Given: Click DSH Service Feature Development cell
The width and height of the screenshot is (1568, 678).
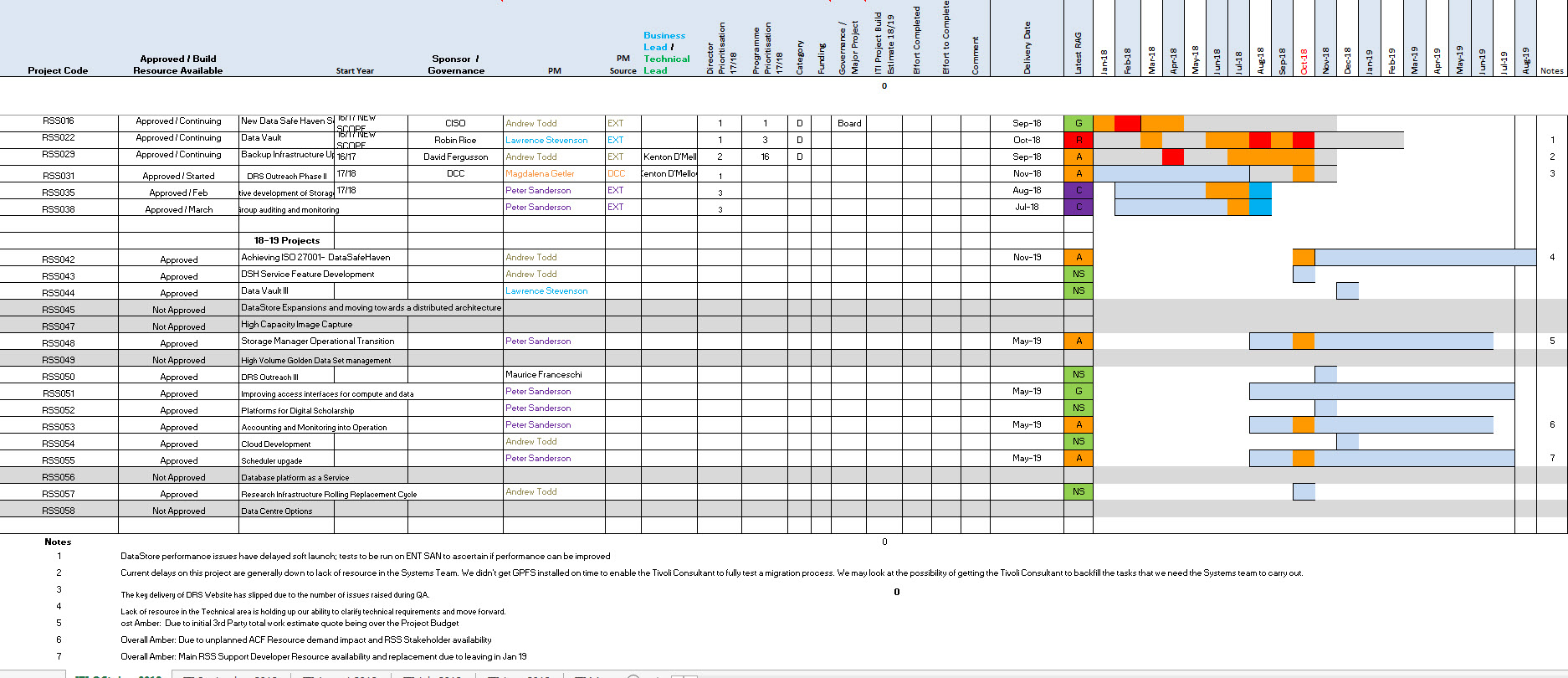Looking at the screenshot, I should coord(308,274).
